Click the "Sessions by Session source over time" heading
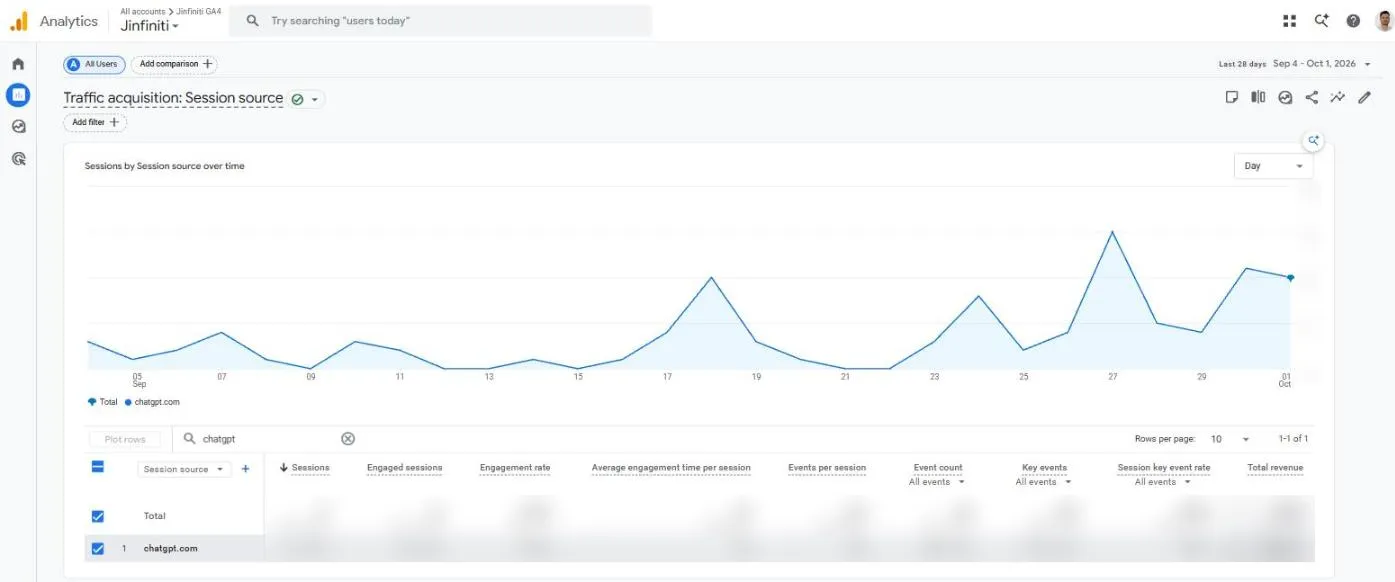 [164, 166]
